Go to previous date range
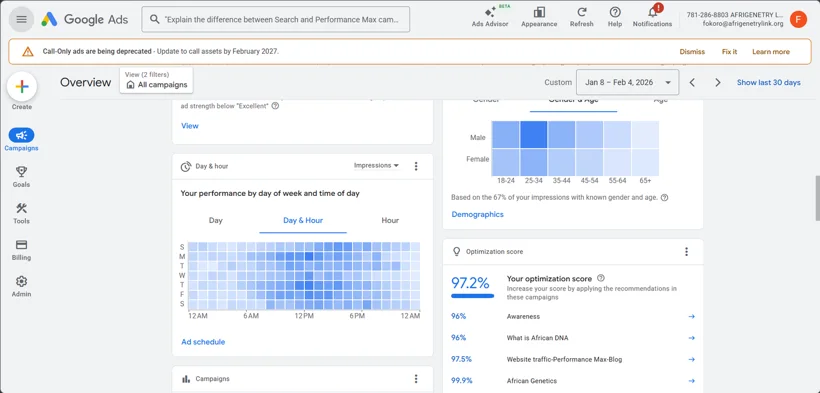The height and width of the screenshot is (393, 820). point(692,83)
